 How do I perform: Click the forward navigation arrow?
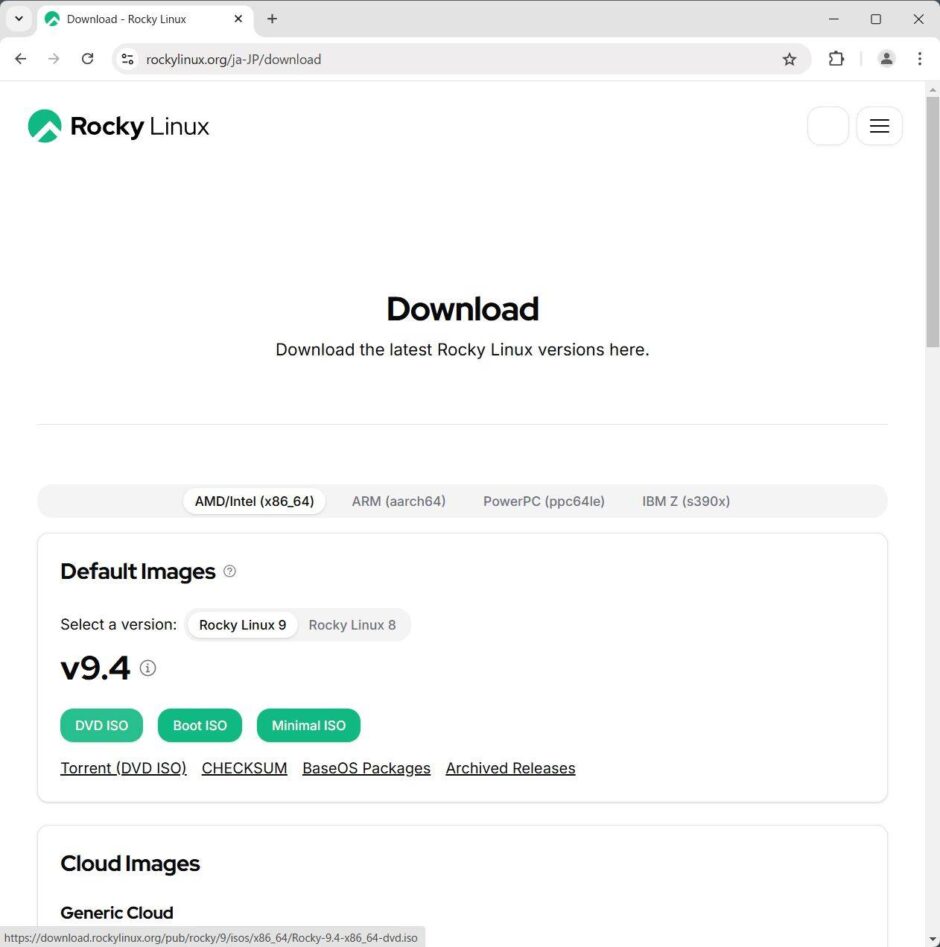[x=54, y=59]
